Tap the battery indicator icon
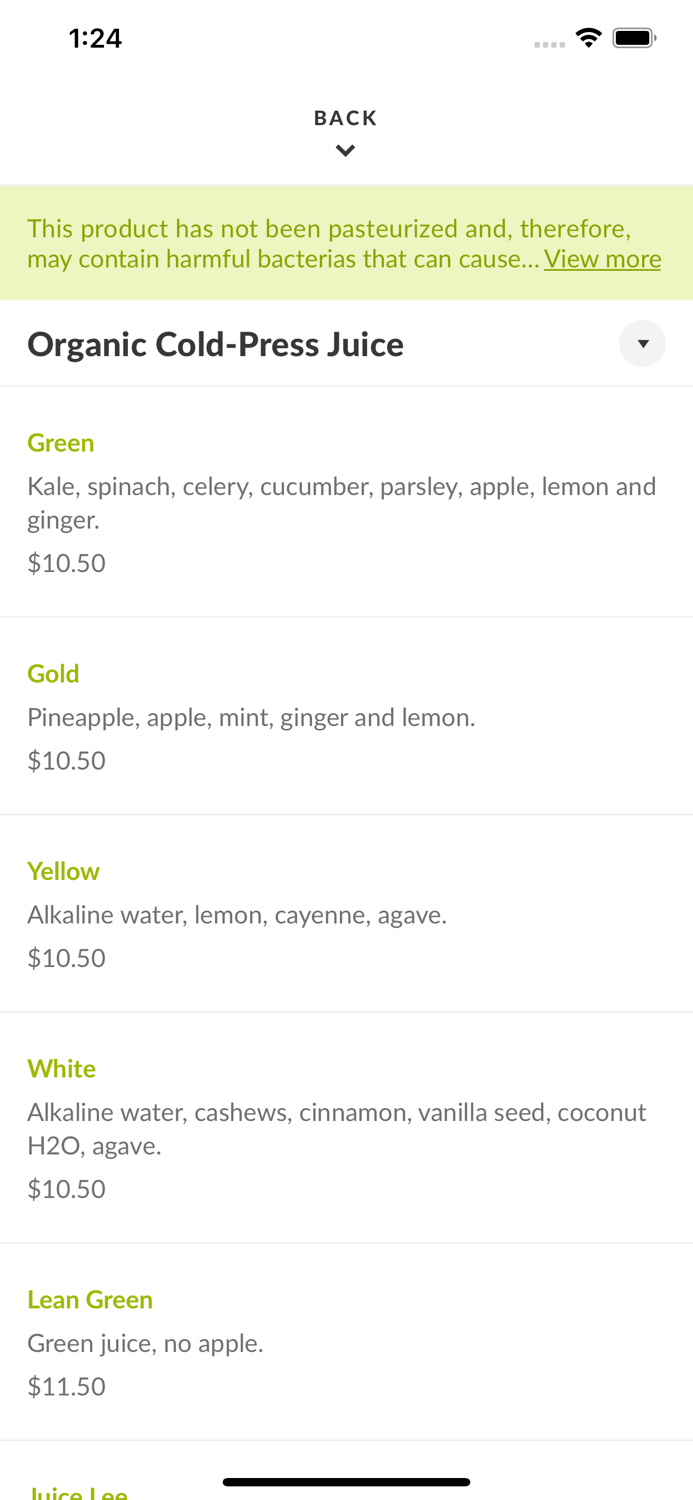This screenshot has height=1500, width=693. click(x=634, y=36)
